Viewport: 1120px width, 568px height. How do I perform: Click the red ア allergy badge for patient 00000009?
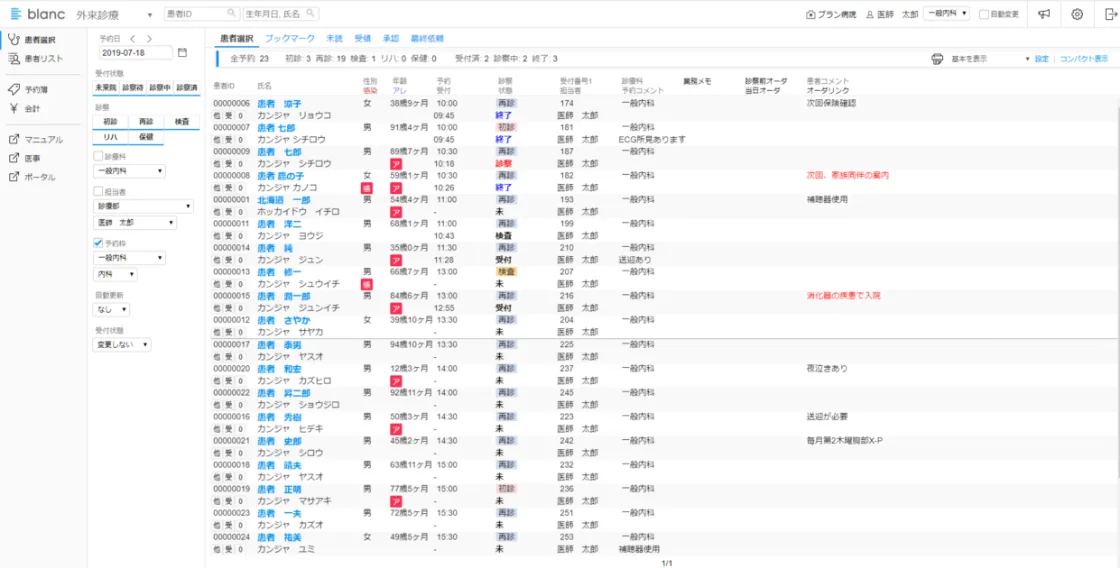click(395, 164)
